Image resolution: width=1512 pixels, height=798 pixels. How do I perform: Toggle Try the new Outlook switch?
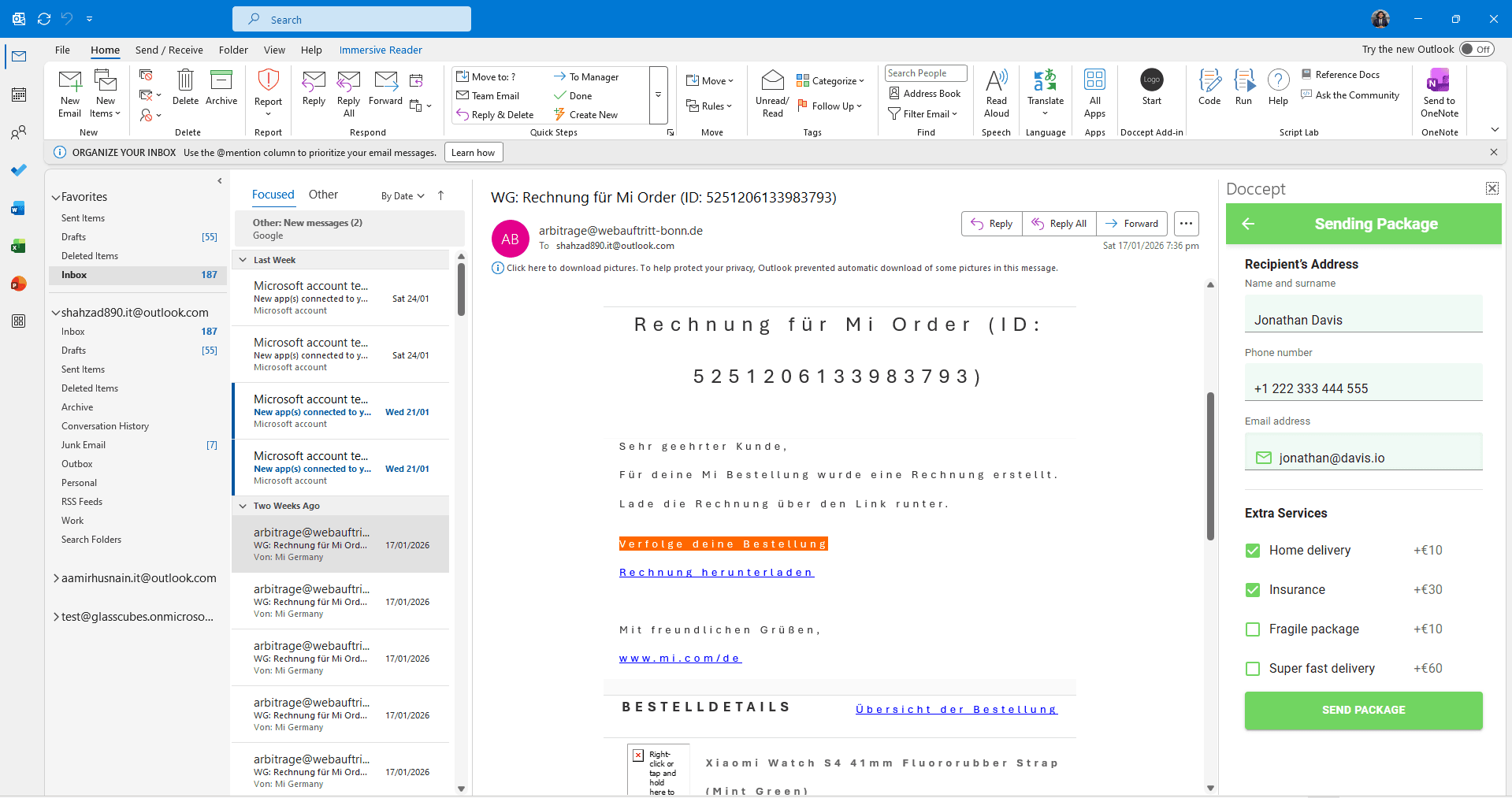[x=1477, y=49]
